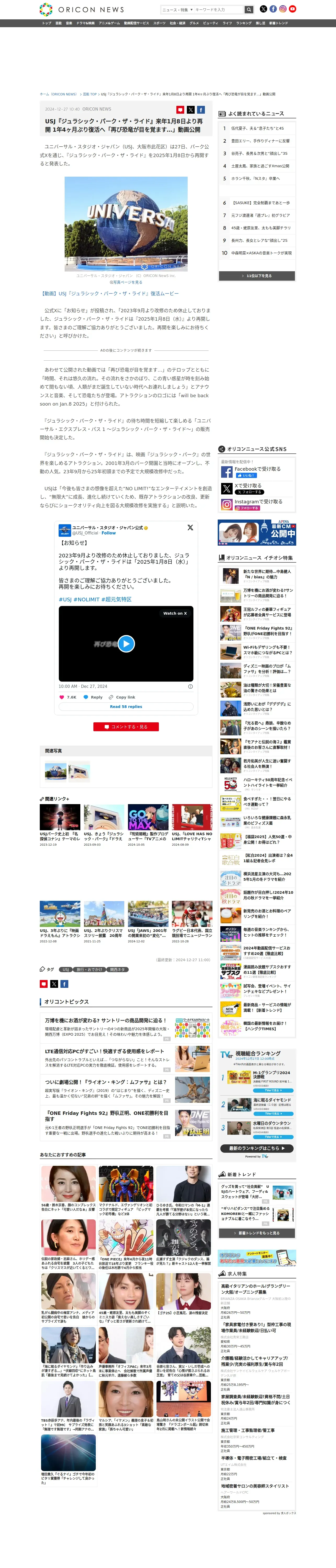Play the embedded tweet video
The height and width of the screenshot is (1568, 336).
126,643
